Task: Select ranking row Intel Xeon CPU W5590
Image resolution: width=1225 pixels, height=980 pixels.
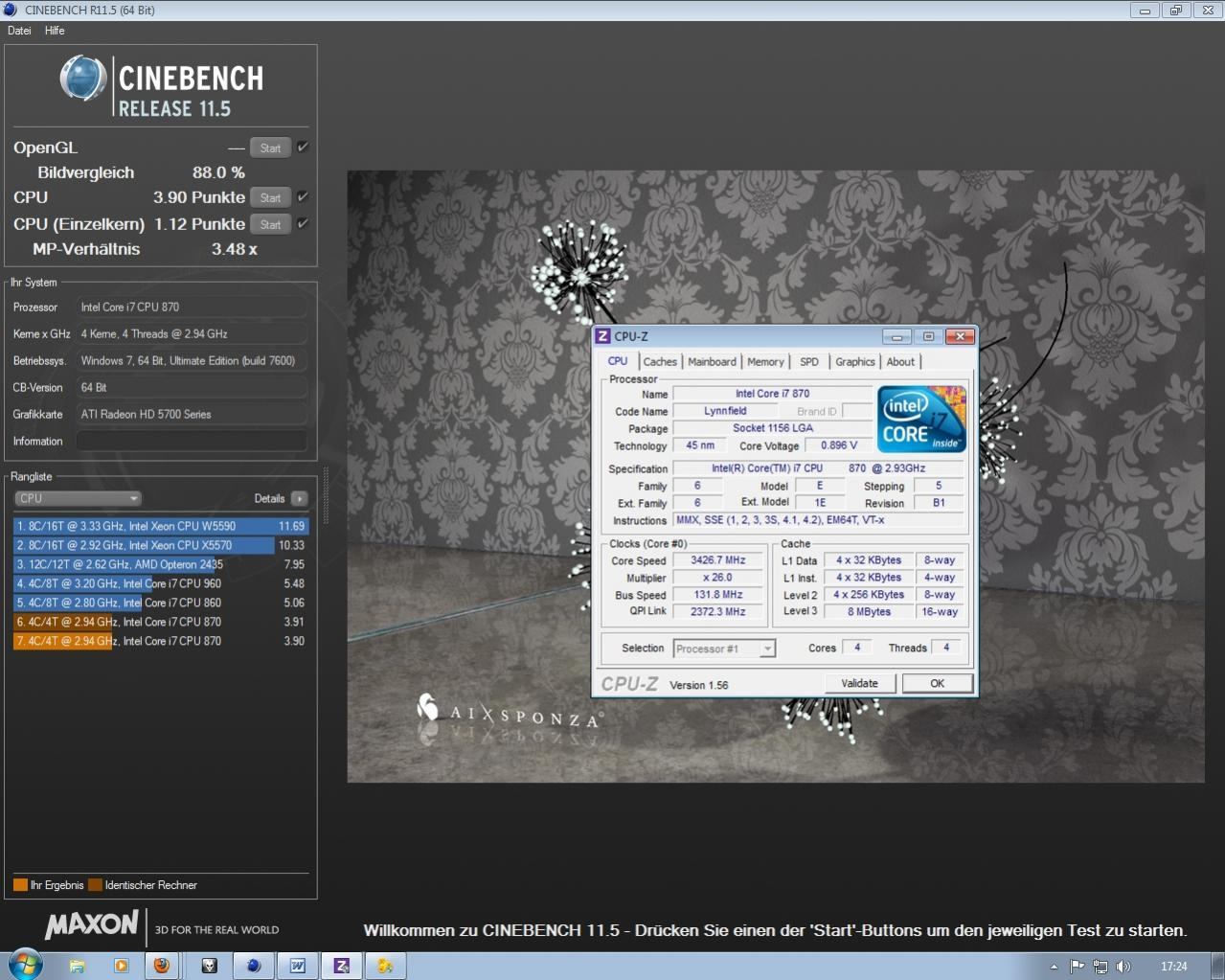Action: click(161, 526)
